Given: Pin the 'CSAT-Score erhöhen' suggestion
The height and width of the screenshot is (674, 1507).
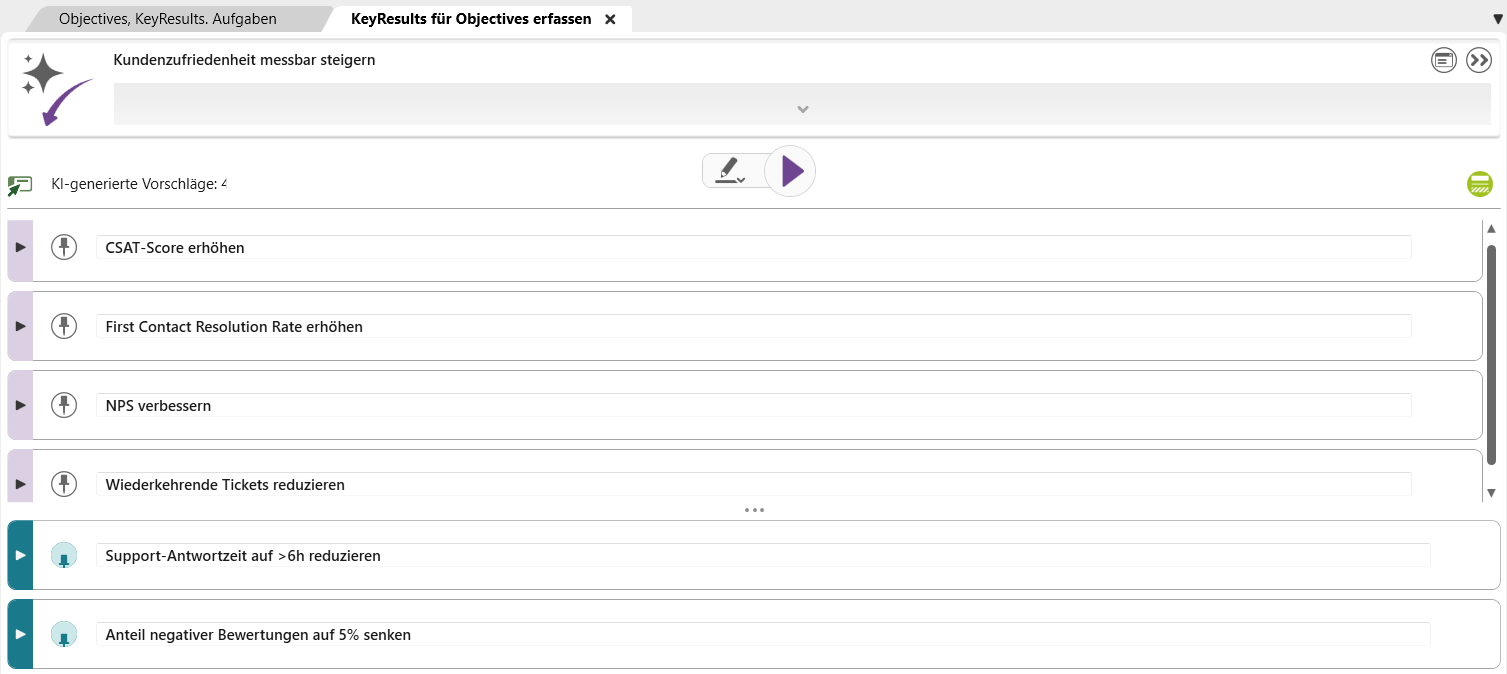Looking at the screenshot, I should 64,247.
